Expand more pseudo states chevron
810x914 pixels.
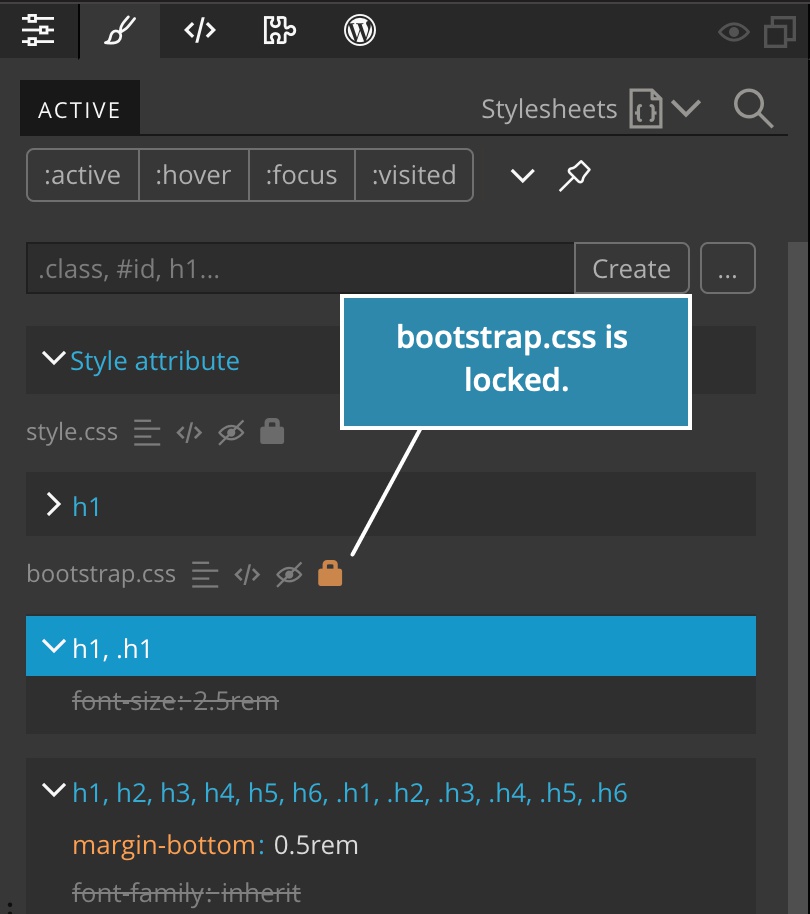[523, 175]
